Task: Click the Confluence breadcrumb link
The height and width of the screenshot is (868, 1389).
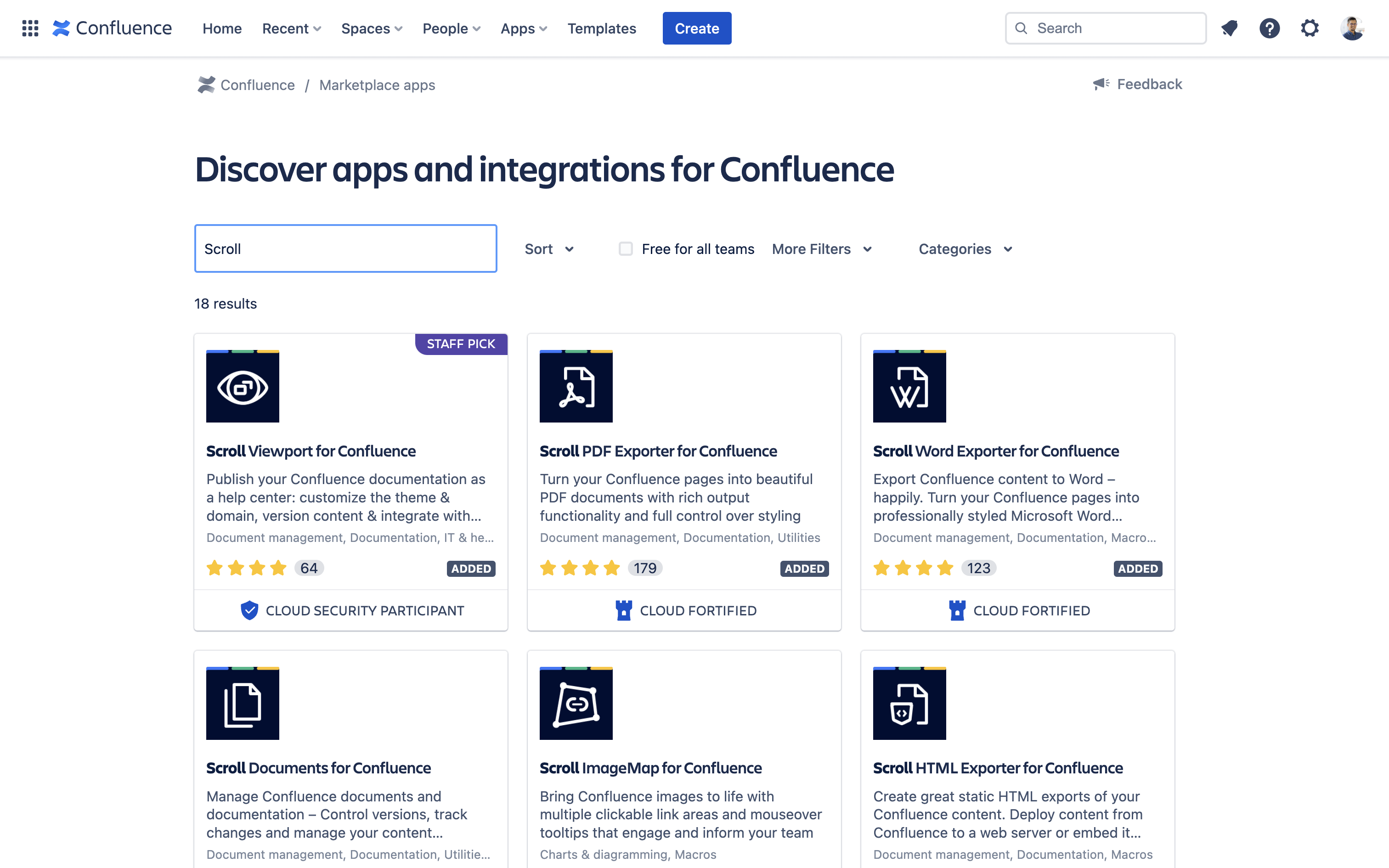Action: click(x=257, y=85)
